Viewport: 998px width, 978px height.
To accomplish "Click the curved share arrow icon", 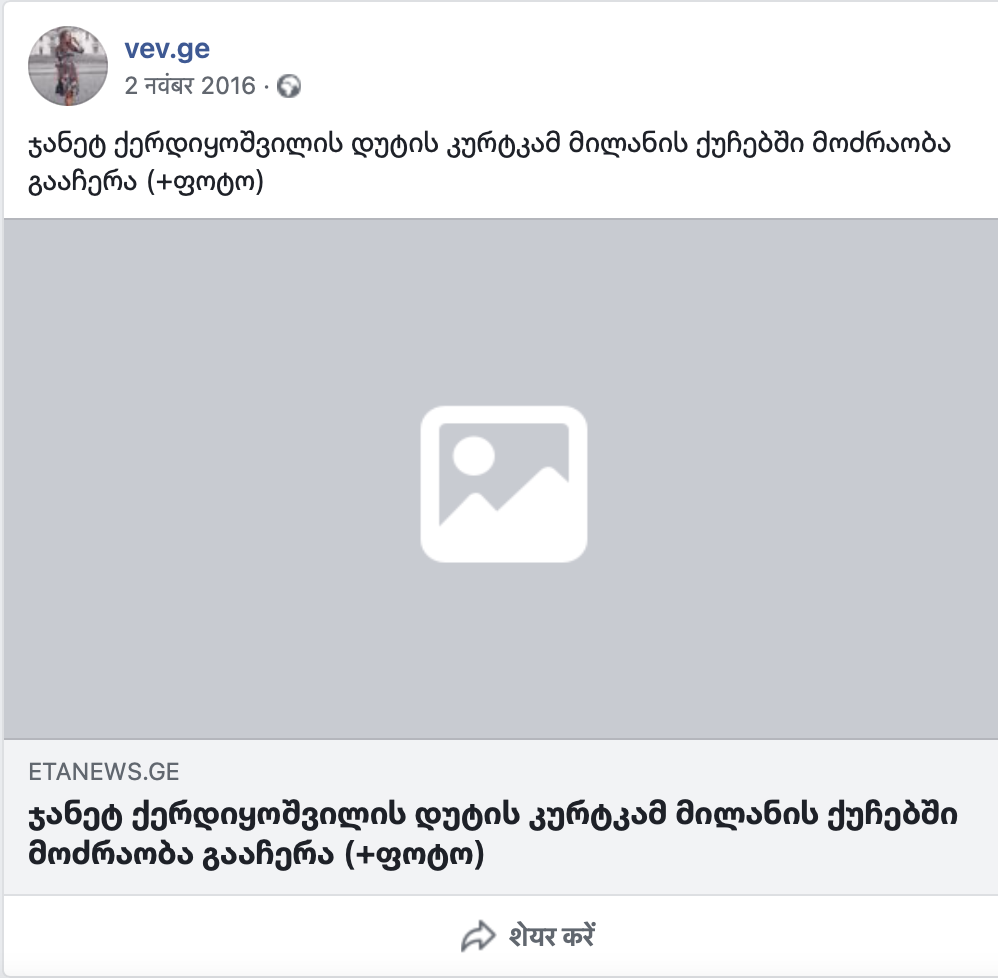I will pyautogui.click(x=478, y=936).
